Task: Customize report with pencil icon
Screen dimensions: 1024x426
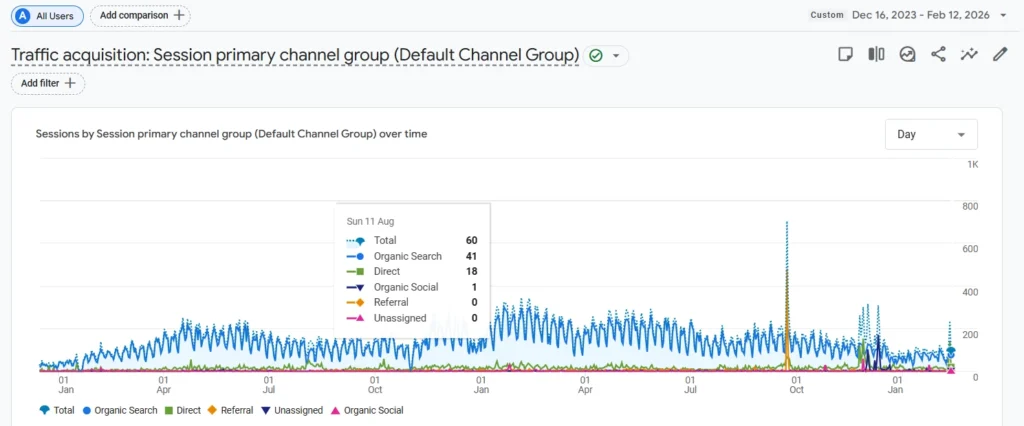Action: coord(1000,54)
